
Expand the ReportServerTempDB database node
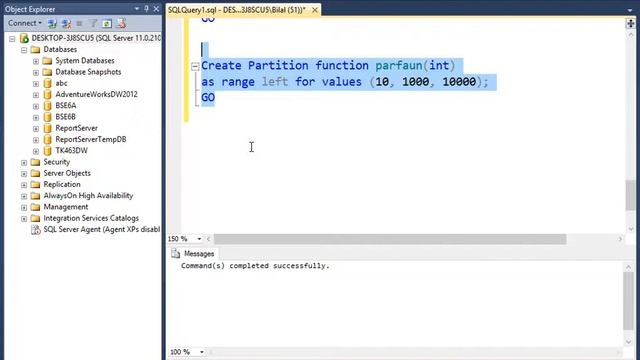(x=36, y=140)
